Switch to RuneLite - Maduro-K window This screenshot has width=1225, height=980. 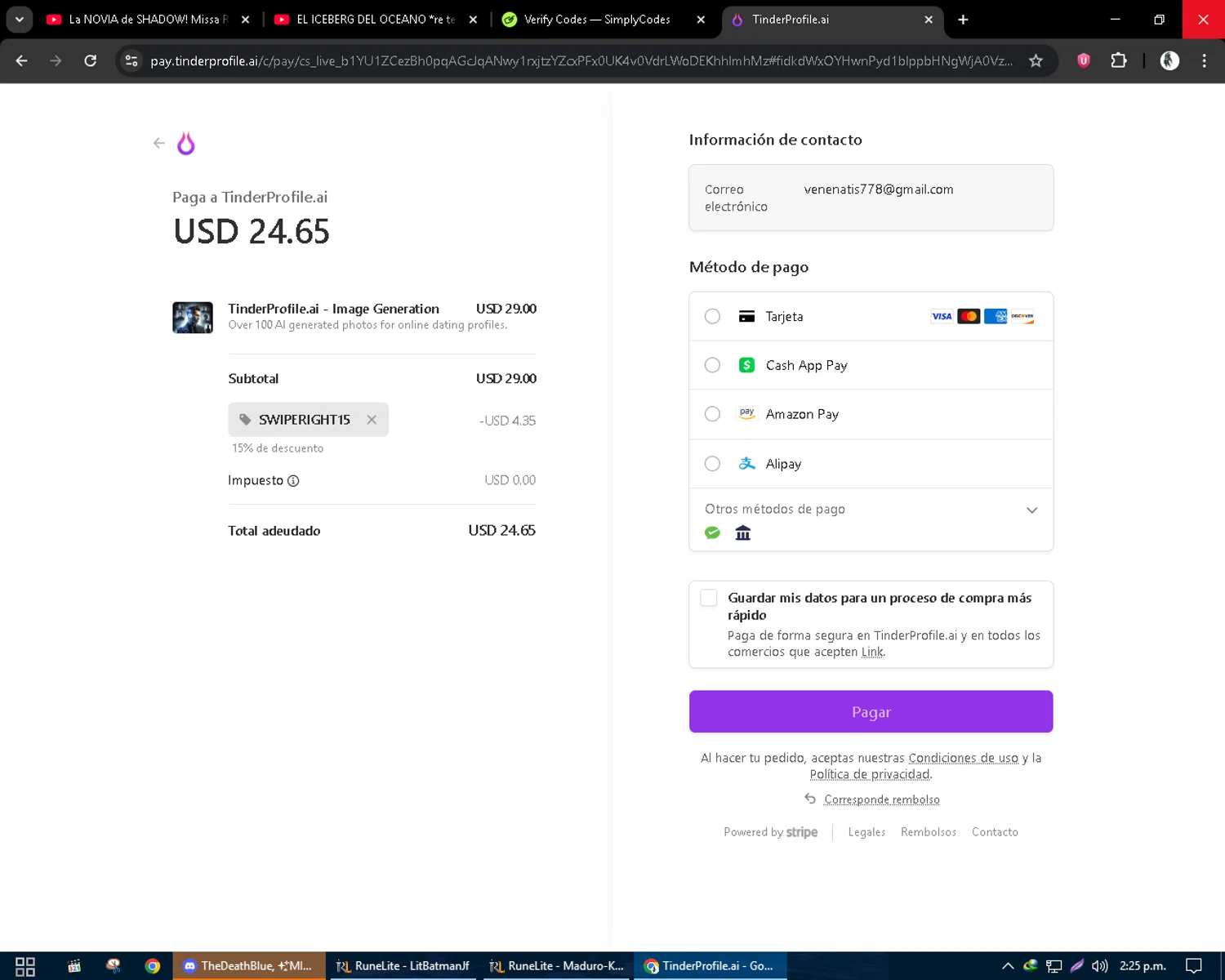(x=556, y=966)
